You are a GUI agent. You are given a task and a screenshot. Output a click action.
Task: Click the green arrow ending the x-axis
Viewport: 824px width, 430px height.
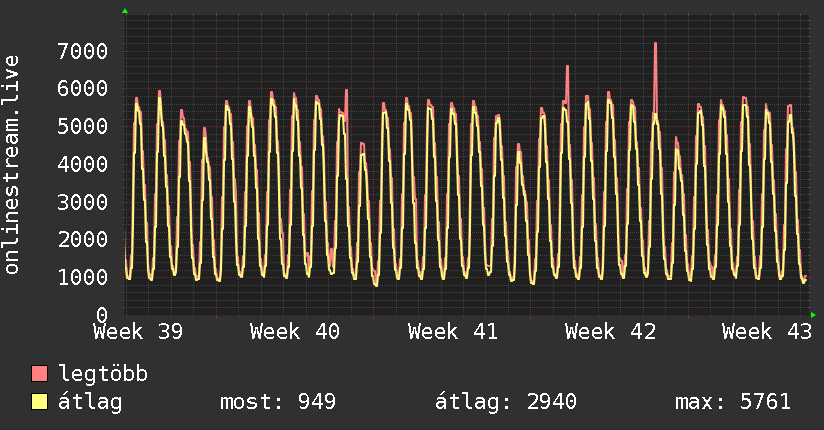pyautogui.click(x=813, y=315)
